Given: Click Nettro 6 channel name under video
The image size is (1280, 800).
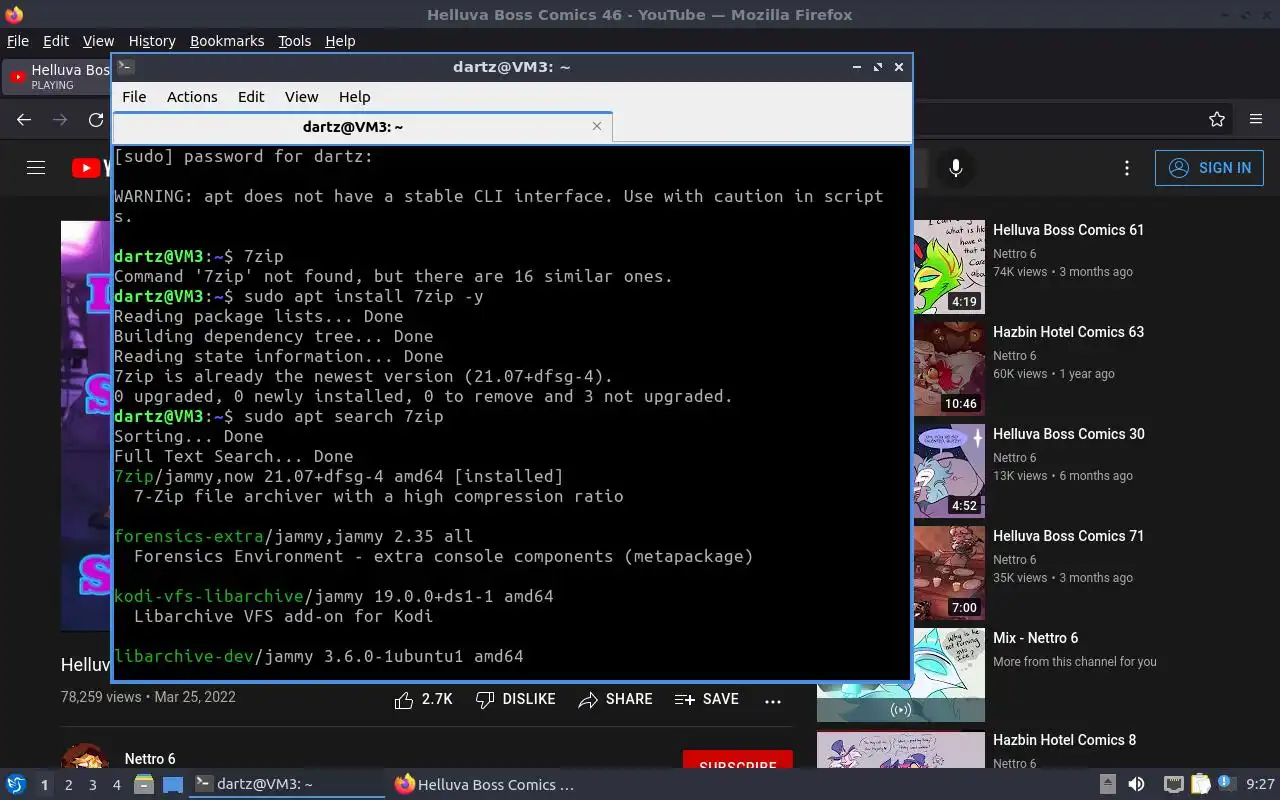Looking at the screenshot, I should coord(150,759).
